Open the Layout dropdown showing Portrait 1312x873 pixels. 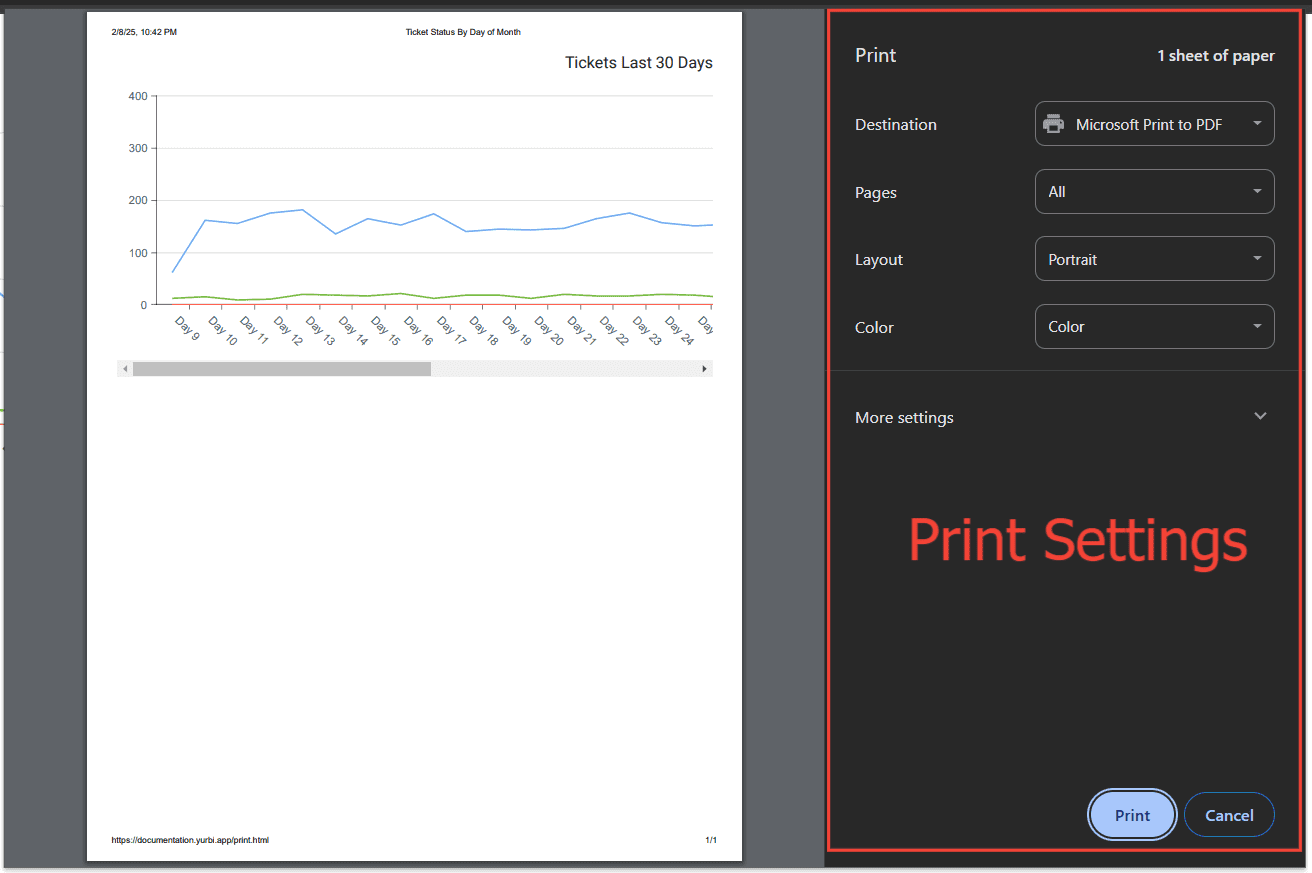1154,259
